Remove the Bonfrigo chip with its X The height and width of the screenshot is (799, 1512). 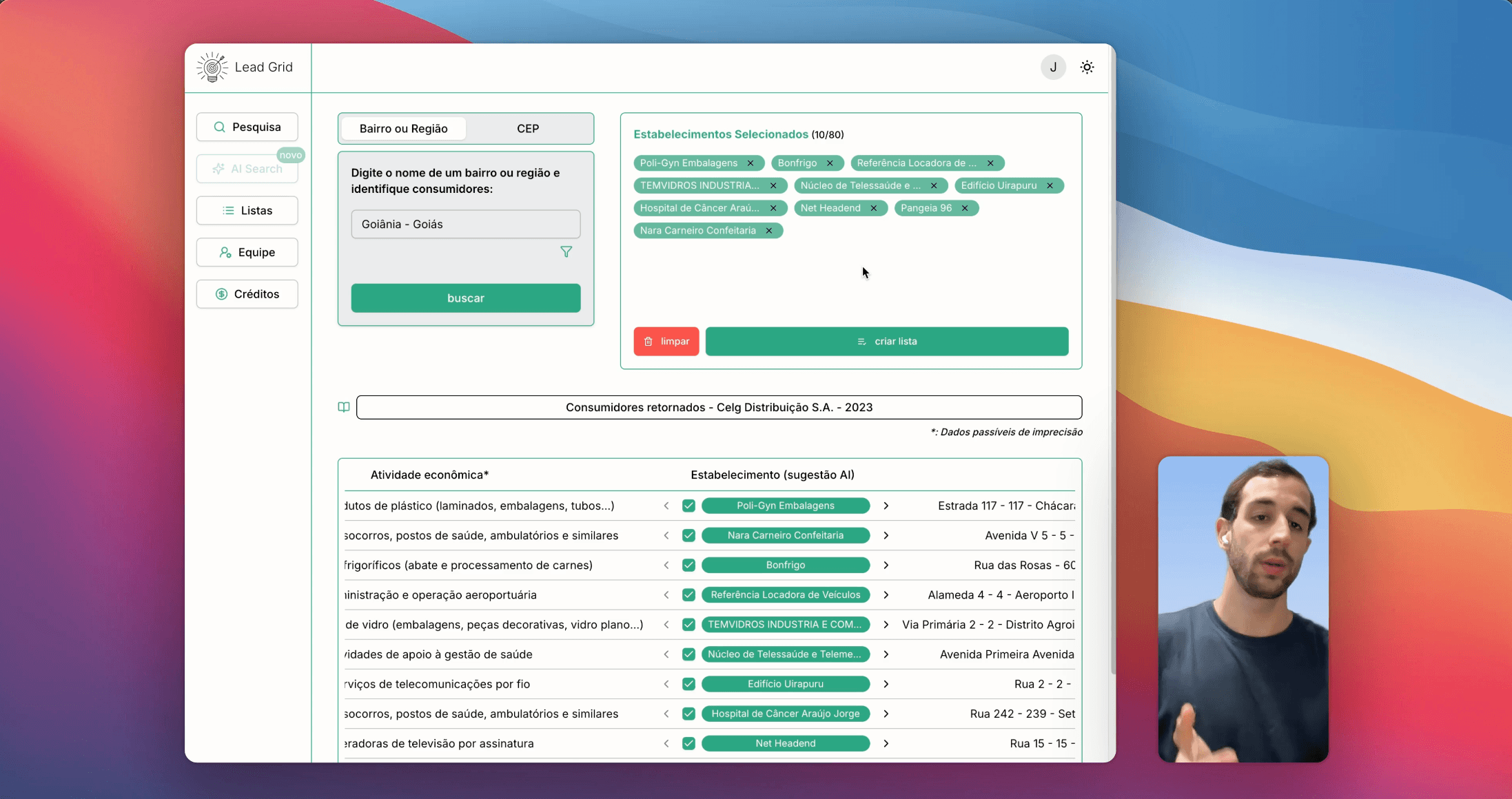pyautogui.click(x=830, y=163)
